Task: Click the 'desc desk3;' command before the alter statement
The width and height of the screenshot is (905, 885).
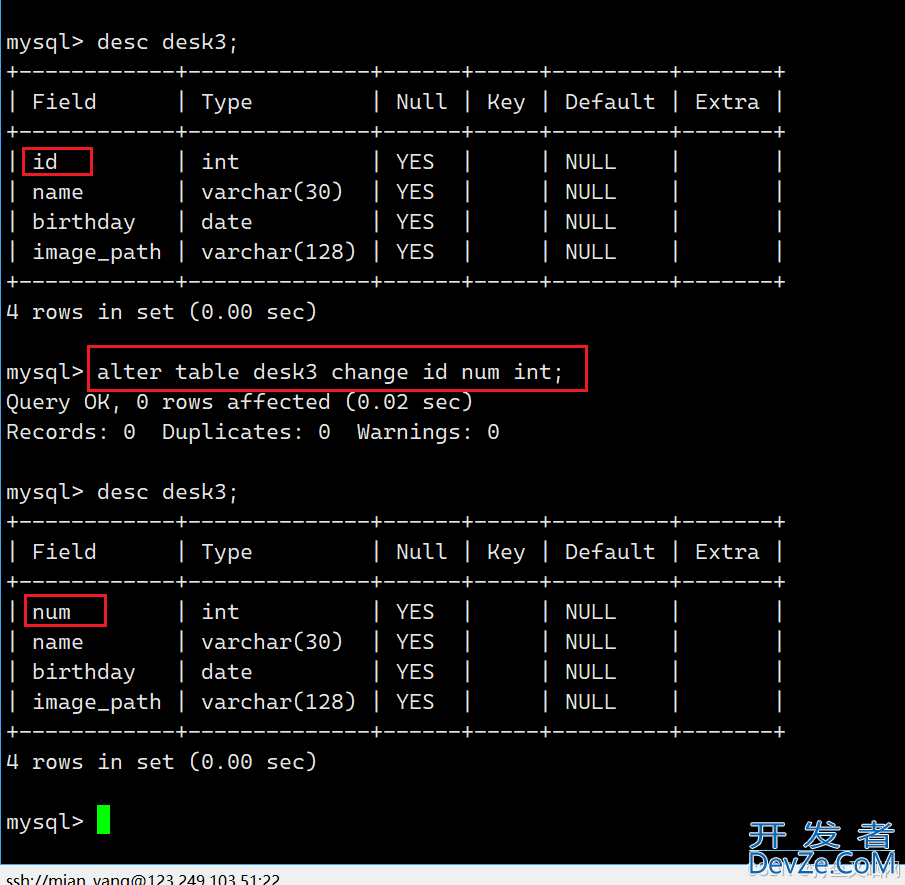Action: click(167, 42)
